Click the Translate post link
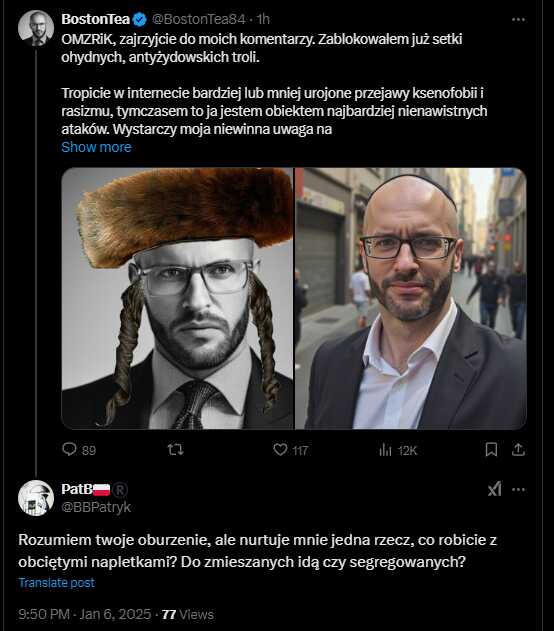The height and width of the screenshot is (631, 554). click(57, 583)
